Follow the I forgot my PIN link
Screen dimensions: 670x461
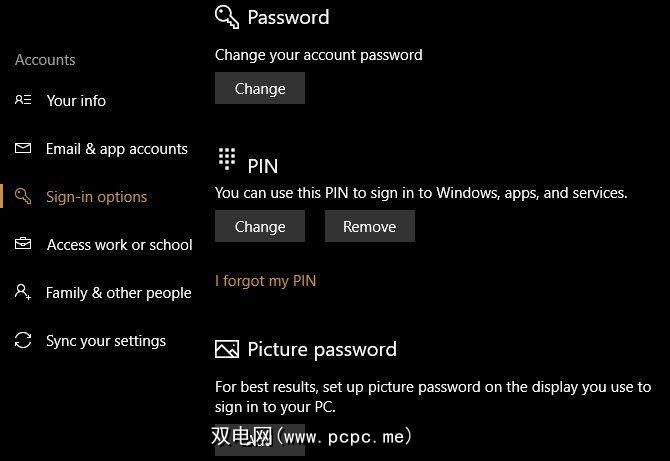(265, 281)
